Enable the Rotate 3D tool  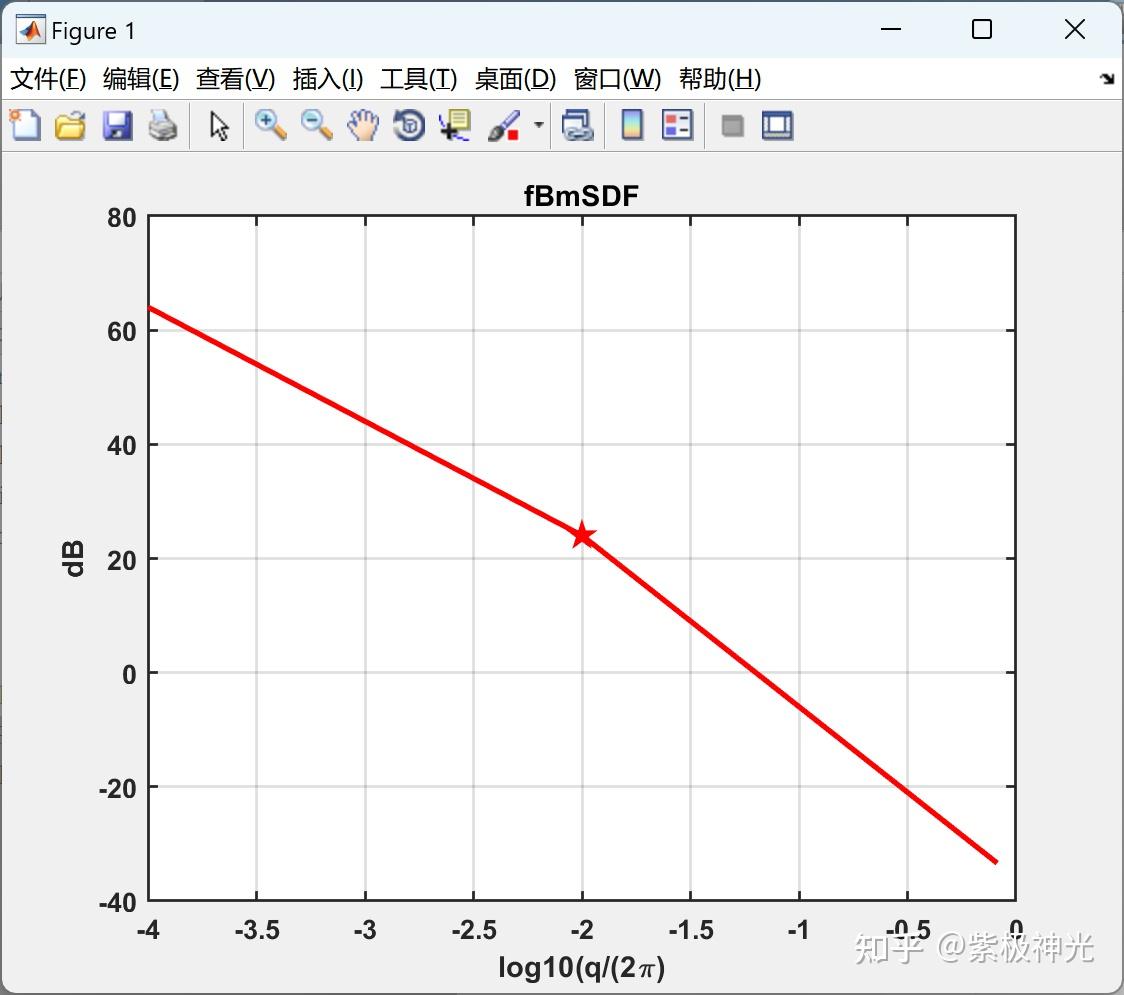409,125
